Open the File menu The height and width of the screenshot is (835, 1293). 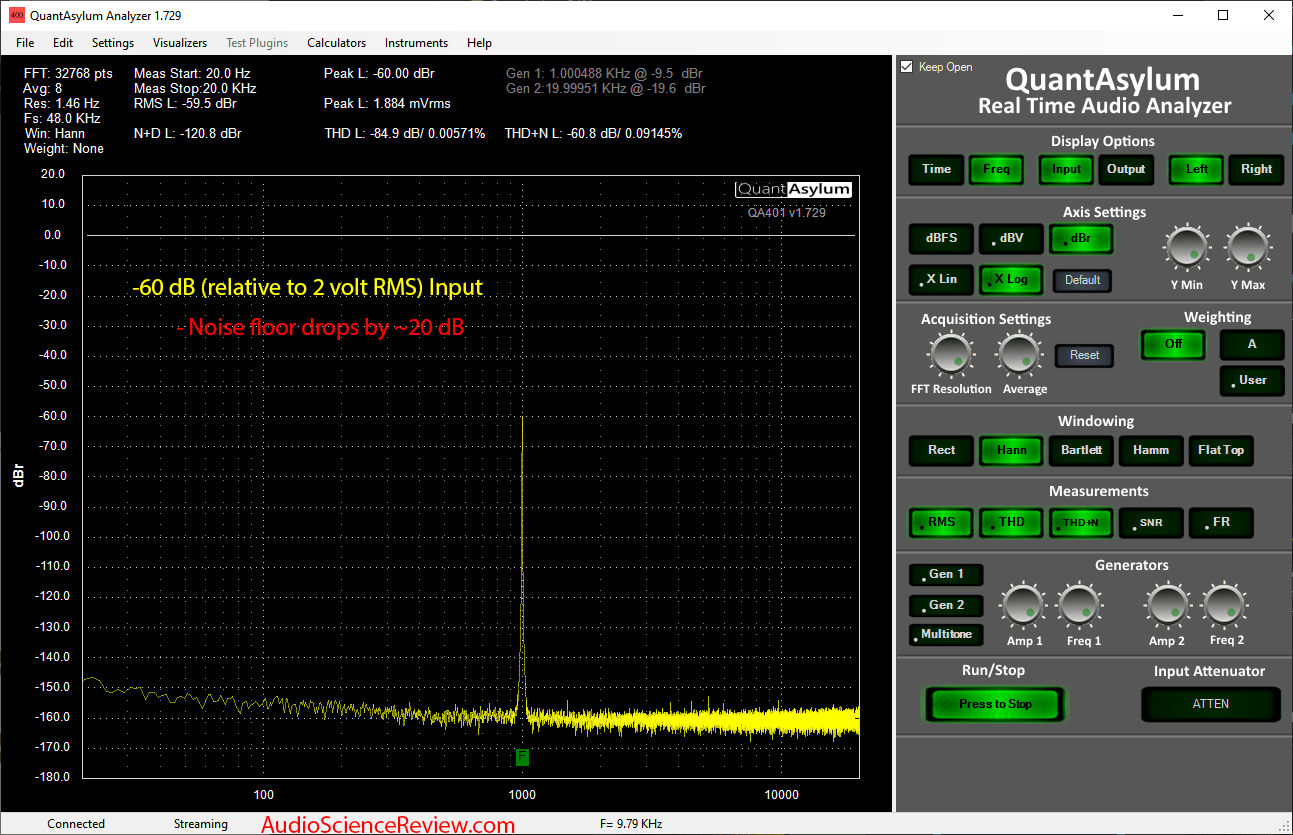click(25, 43)
